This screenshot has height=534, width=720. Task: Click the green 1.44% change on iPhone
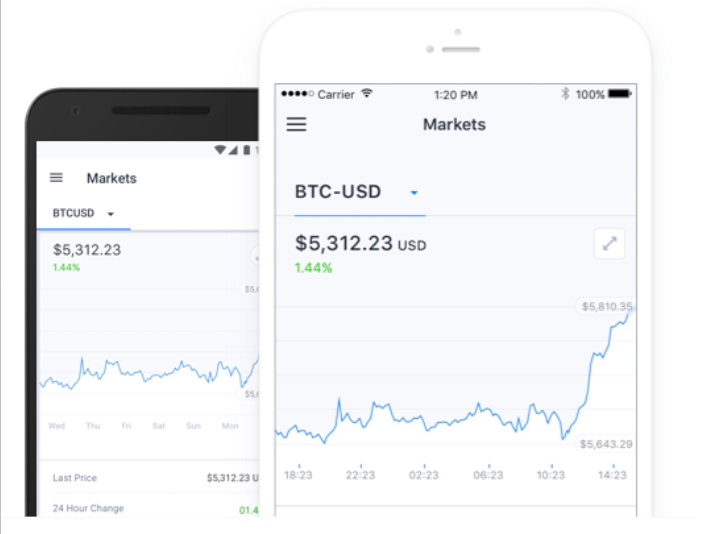click(x=313, y=268)
